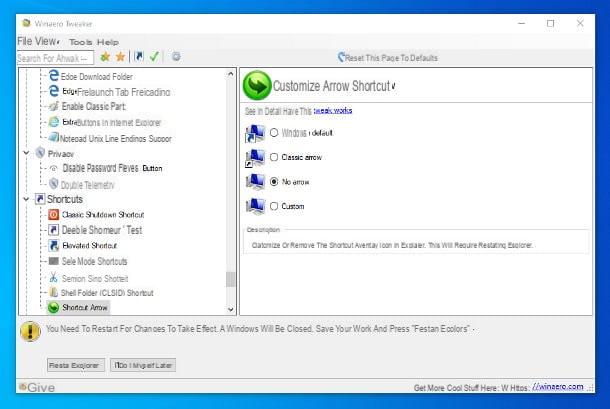Click the Elevated Shortcut icon
This screenshot has height=409, width=610.
53,245
